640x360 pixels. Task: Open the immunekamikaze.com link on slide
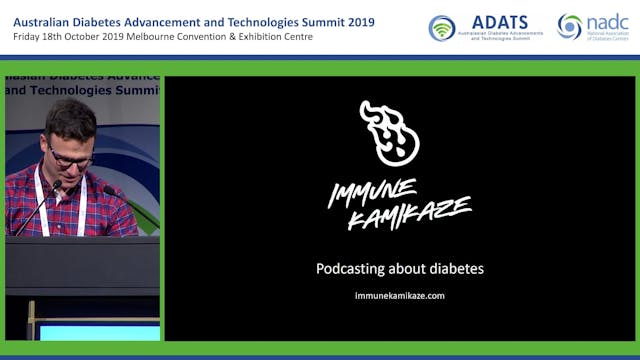tap(400, 296)
